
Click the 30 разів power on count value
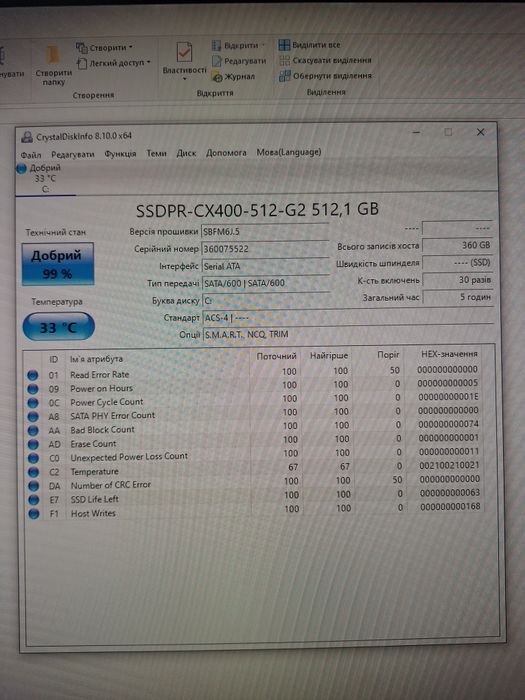[x=457, y=280]
